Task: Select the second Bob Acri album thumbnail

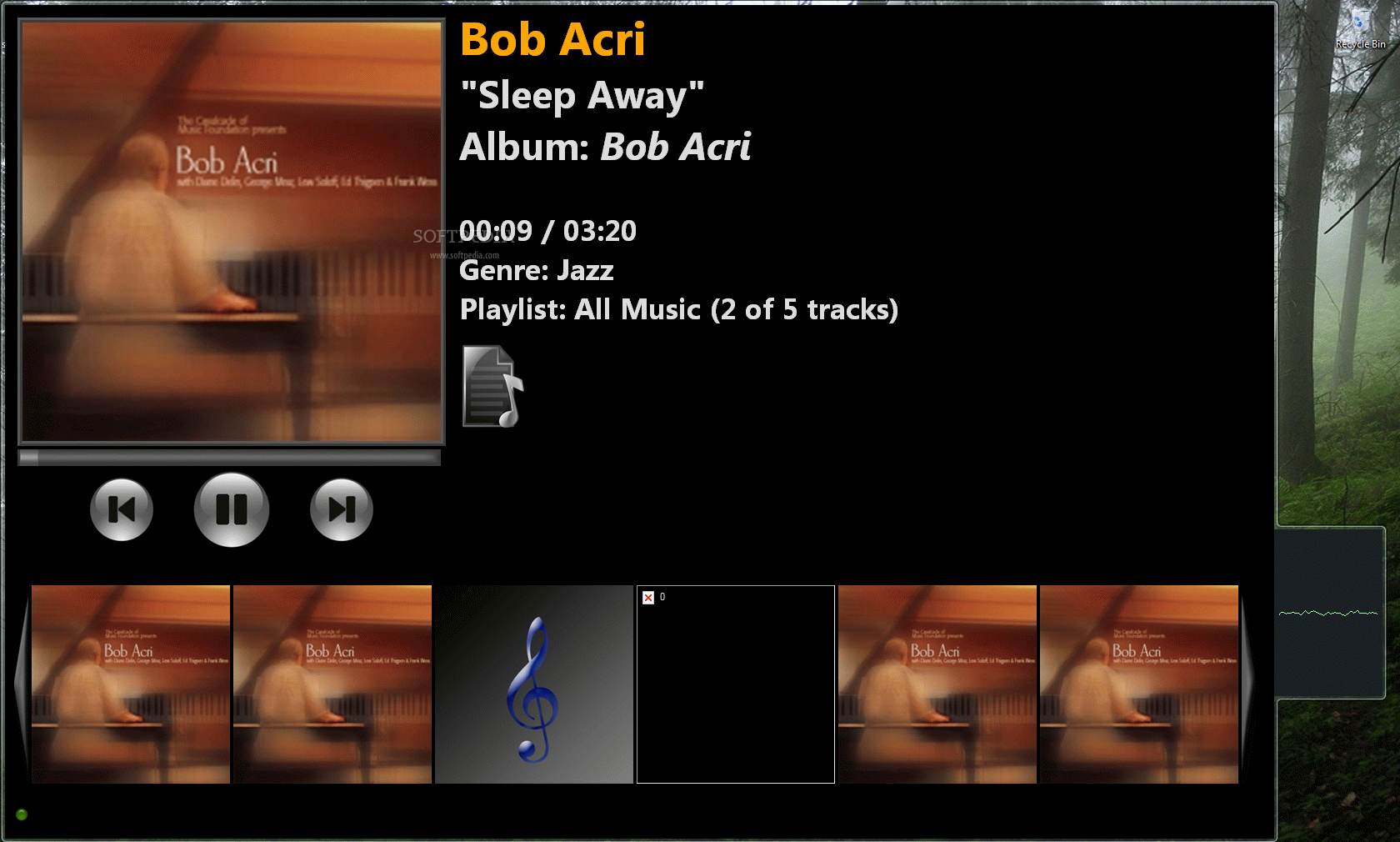Action: (332, 684)
